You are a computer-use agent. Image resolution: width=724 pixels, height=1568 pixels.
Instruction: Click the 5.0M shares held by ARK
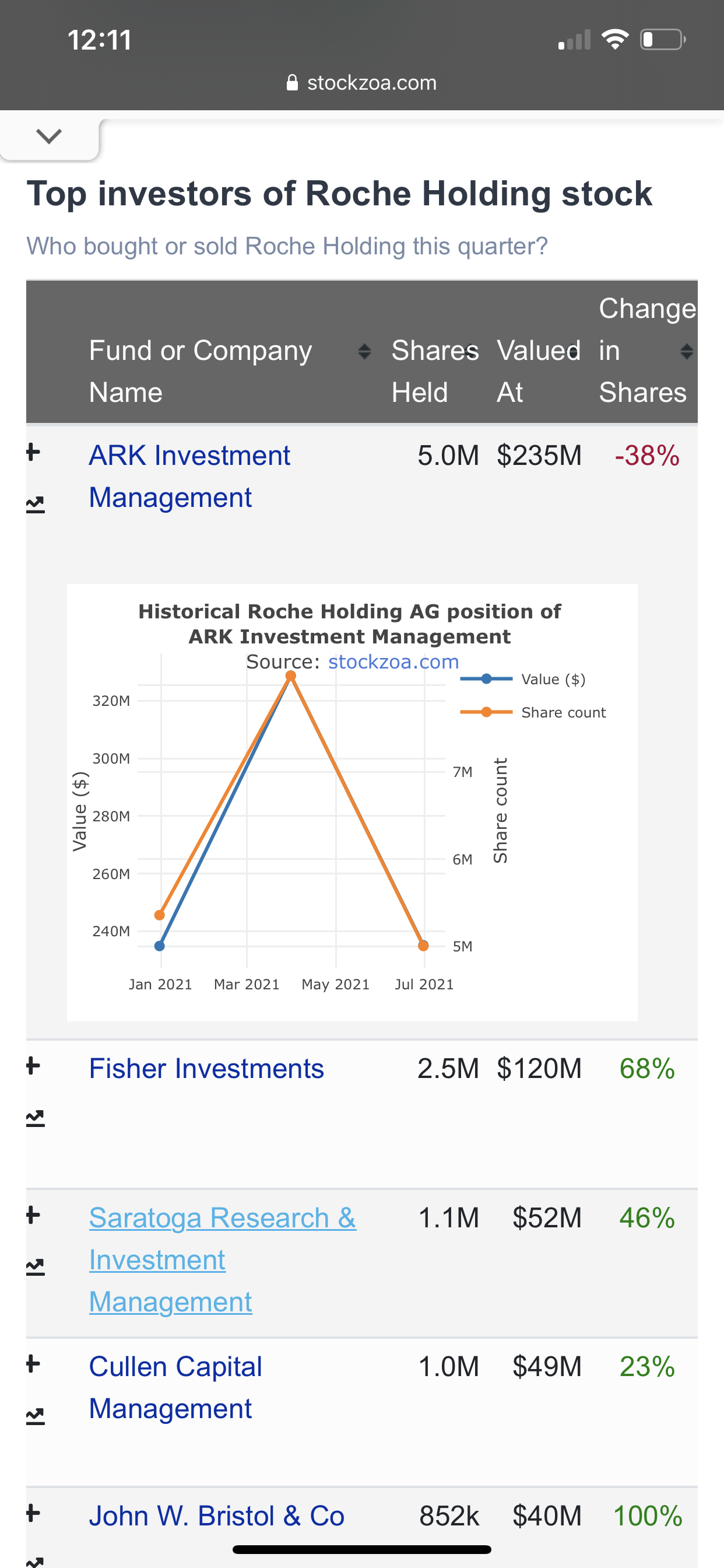click(x=448, y=456)
